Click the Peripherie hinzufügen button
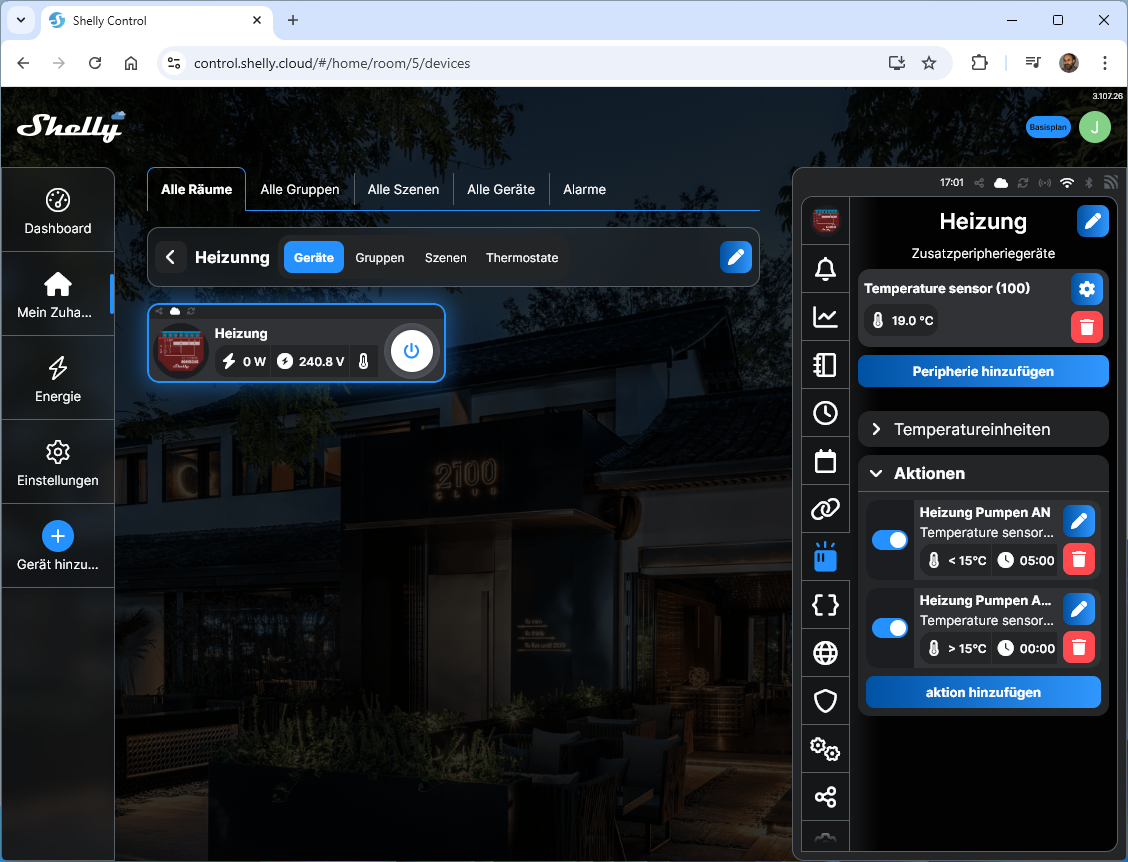Viewport: 1128px width, 862px height. [982, 371]
